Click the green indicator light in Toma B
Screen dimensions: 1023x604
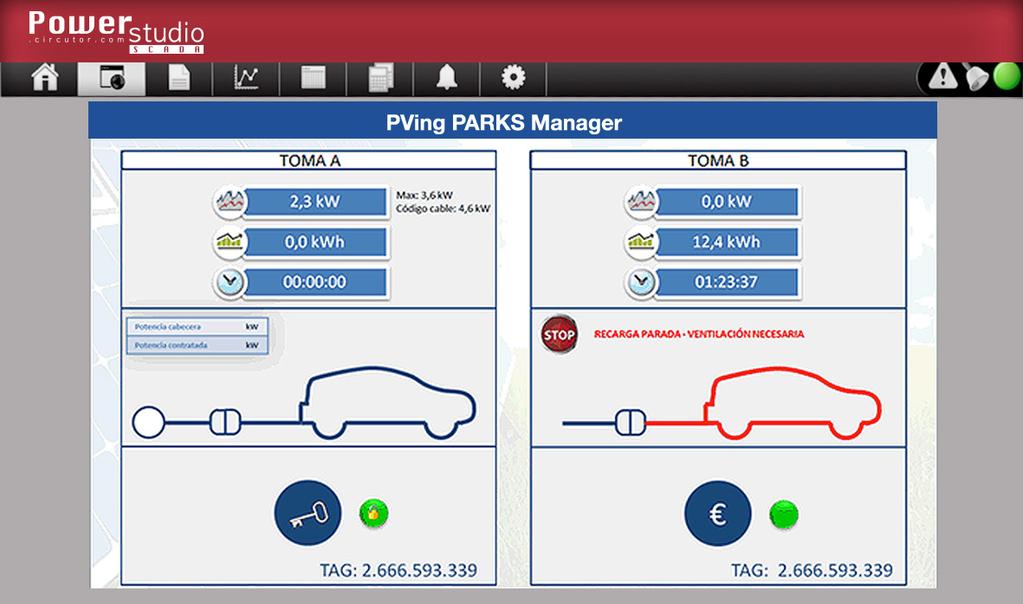(x=784, y=514)
